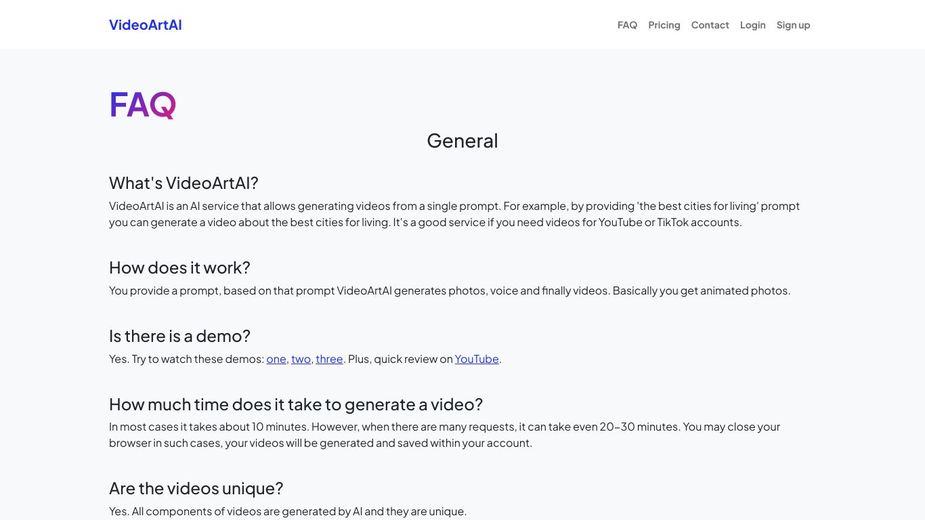
Task: Open demo link "two"
Action: click(301, 359)
